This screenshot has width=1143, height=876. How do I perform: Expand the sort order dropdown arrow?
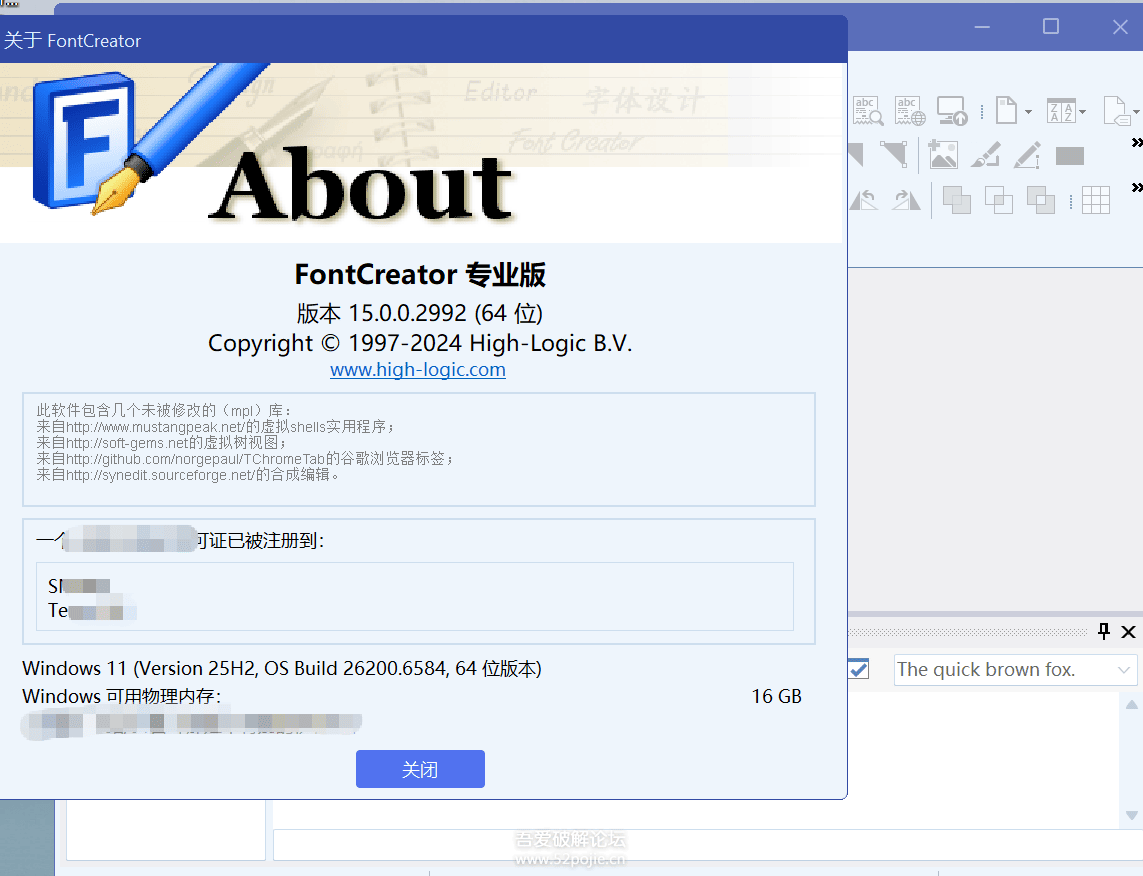(x=1082, y=111)
